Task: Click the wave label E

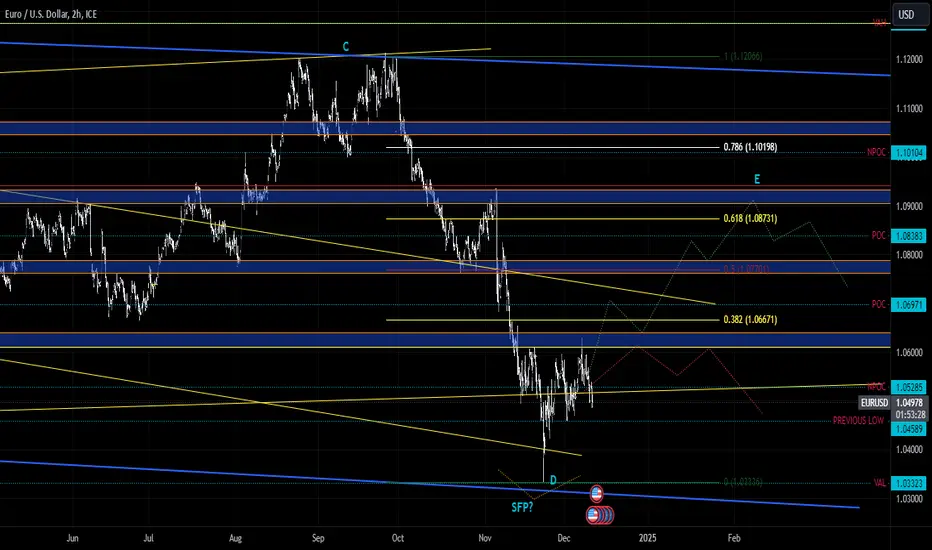Action: (x=757, y=179)
